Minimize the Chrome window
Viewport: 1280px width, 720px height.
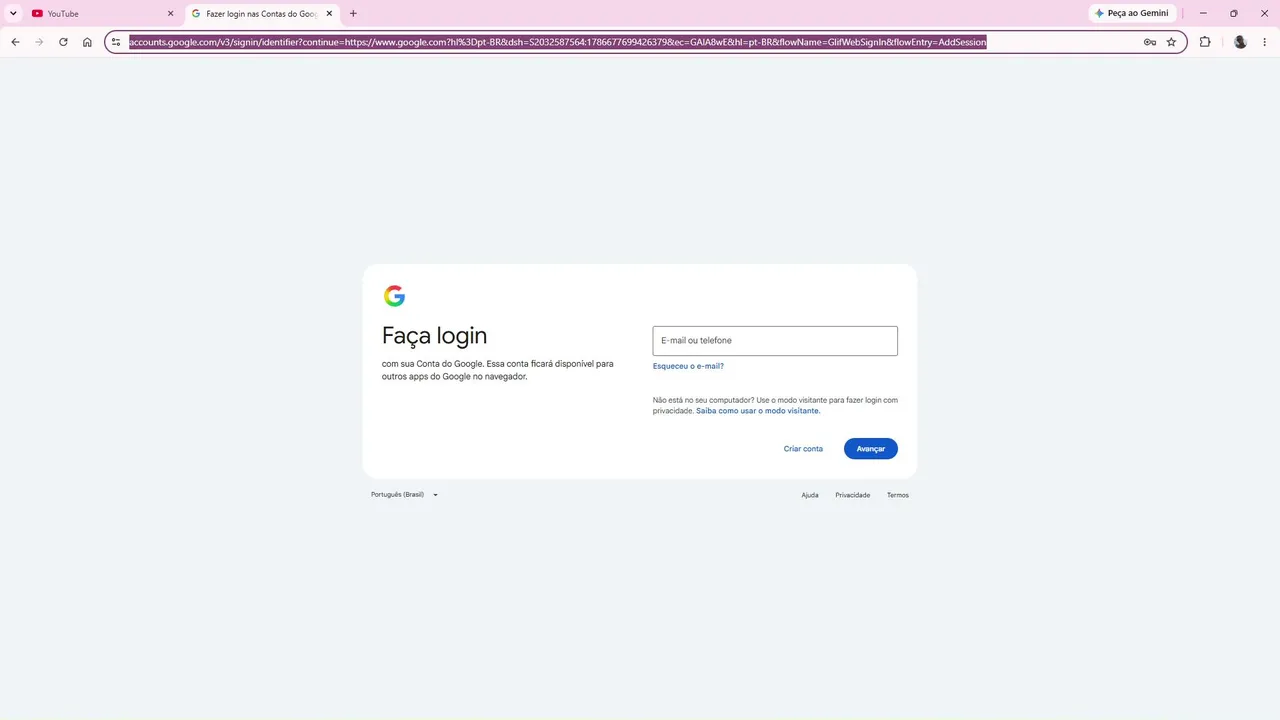pyautogui.click(x=1203, y=13)
